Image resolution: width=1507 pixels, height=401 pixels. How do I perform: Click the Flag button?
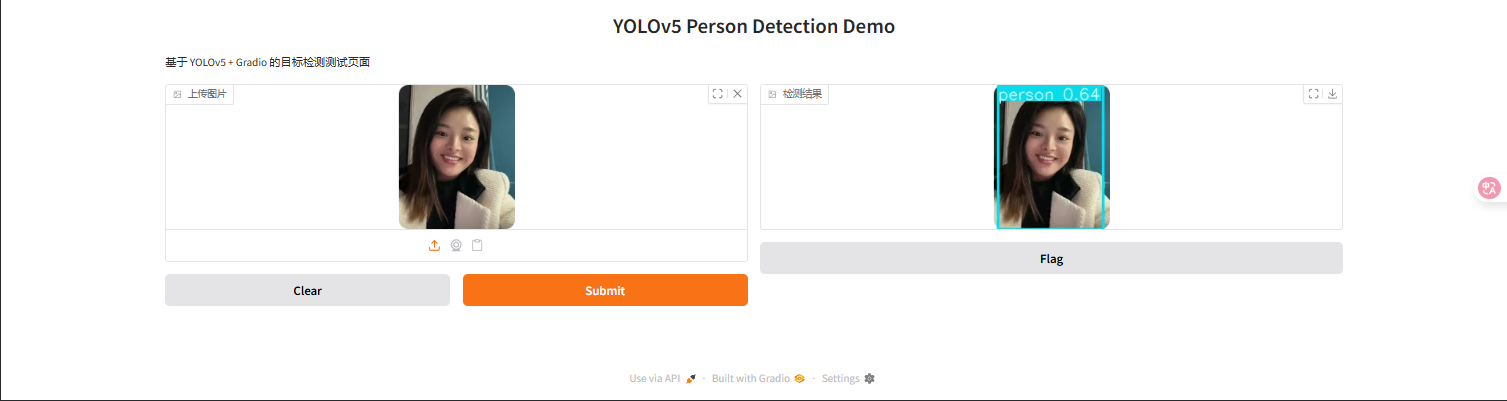(x=1051, y=258)
